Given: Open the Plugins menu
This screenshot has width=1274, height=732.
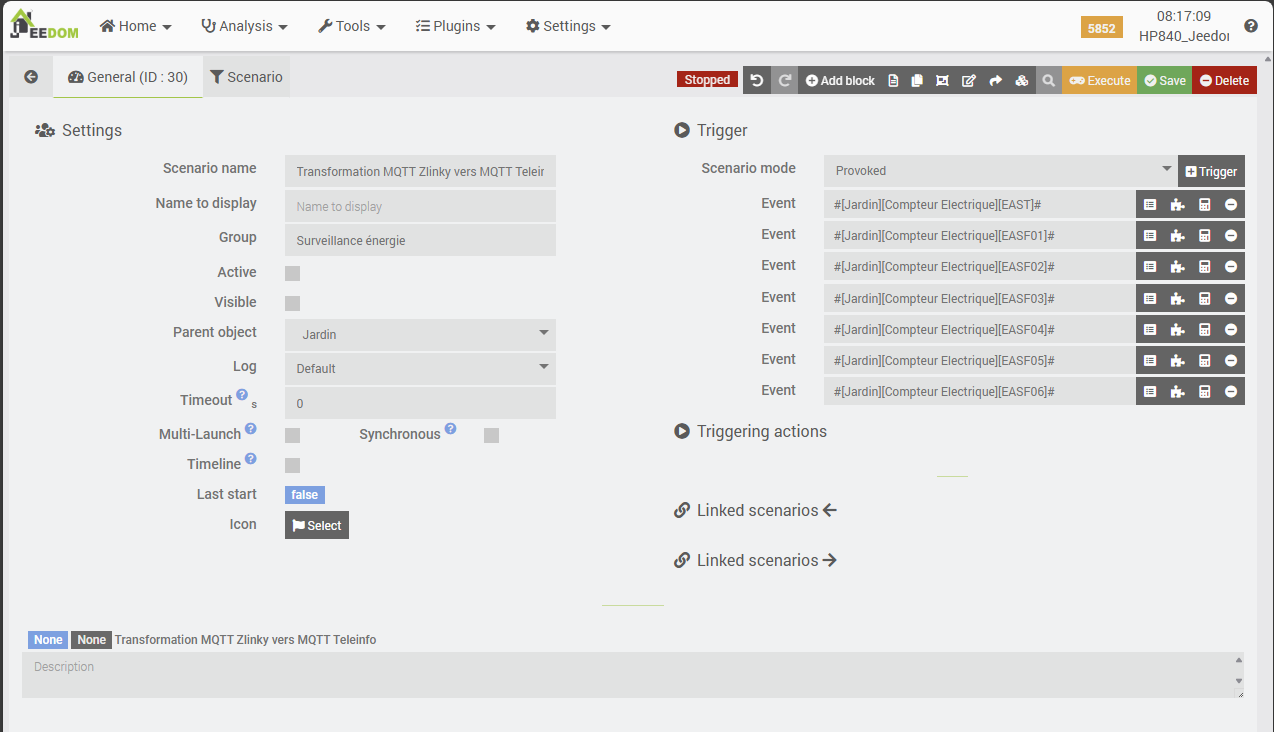Looking at the screenshot, I should [455, 26].
